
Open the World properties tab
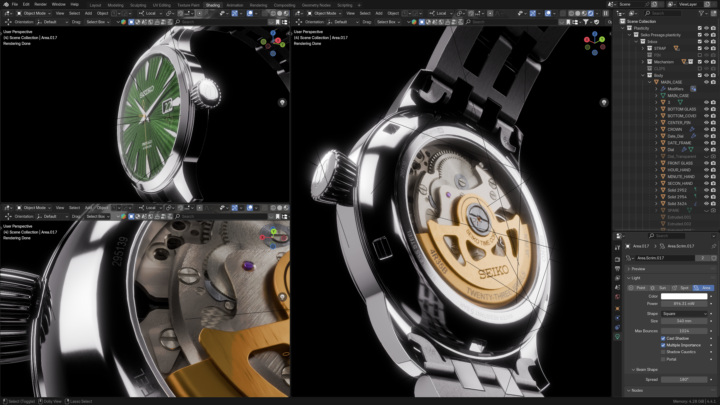[x=618, y=297]
